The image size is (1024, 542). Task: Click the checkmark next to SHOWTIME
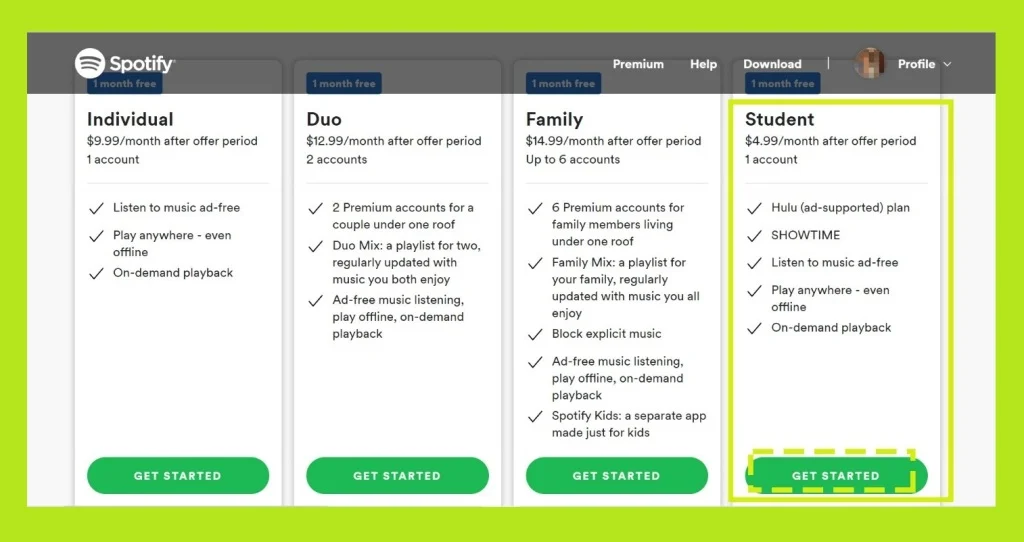tap(754, 236)
